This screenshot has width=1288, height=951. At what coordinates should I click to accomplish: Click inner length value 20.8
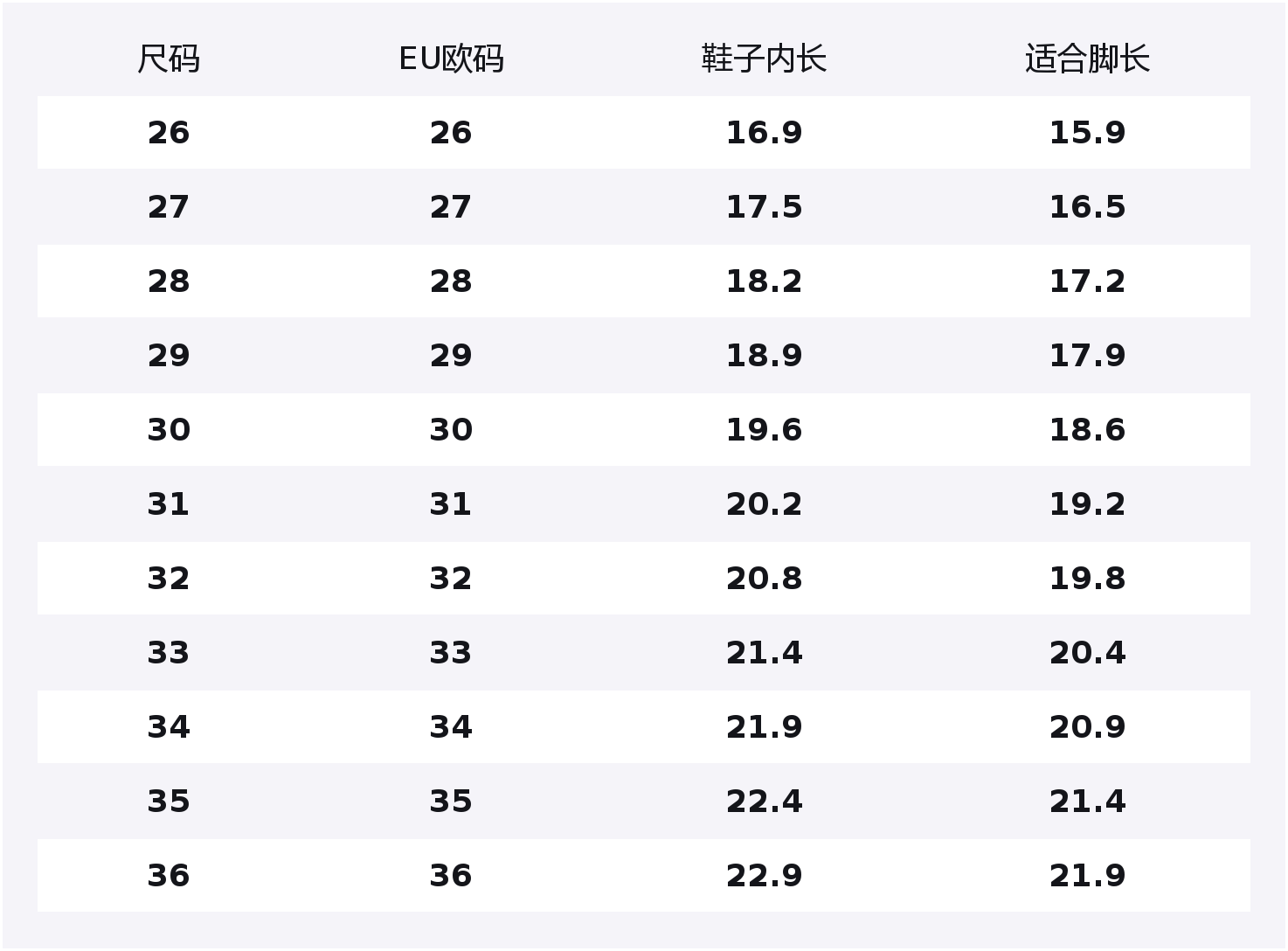[764, 579]
